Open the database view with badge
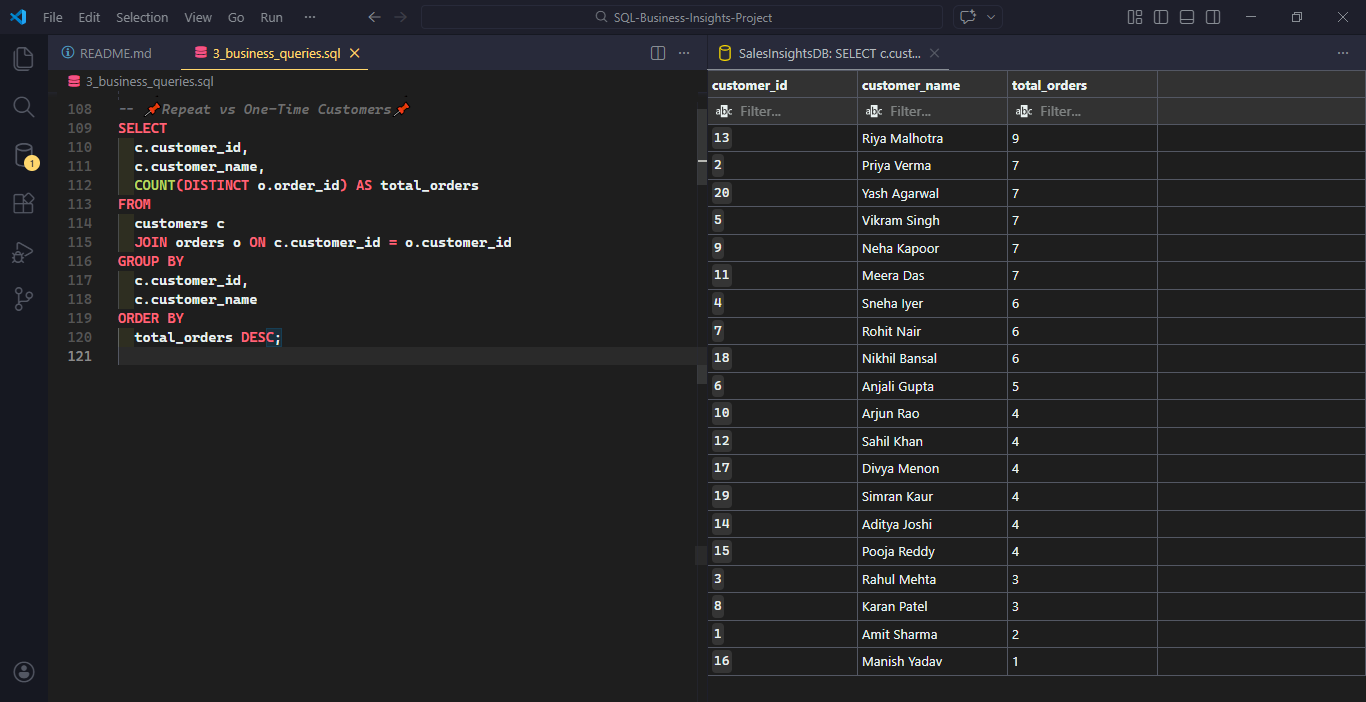 24,155
